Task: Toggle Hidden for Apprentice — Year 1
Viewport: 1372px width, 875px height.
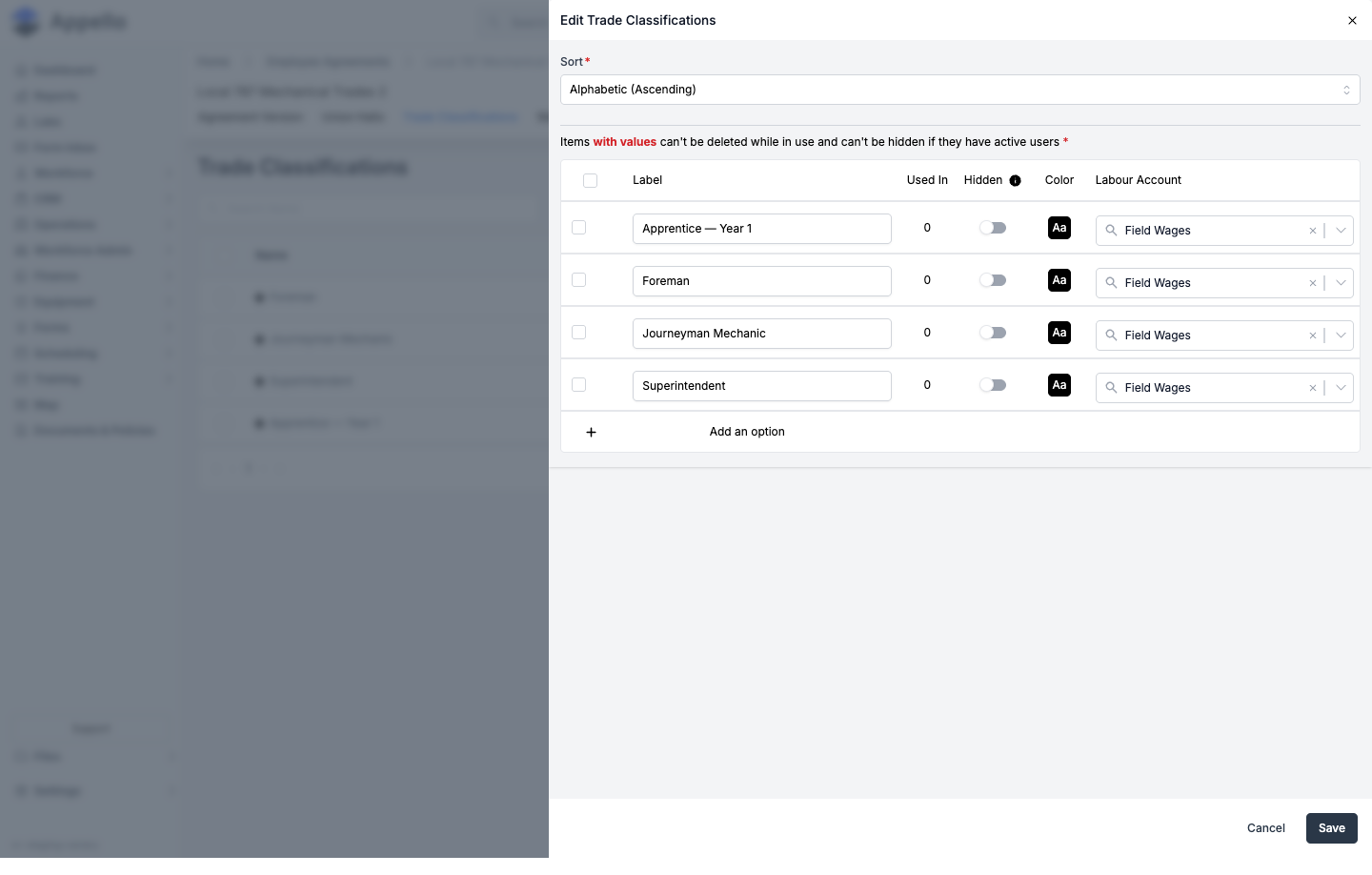Action: click(x=993, y=228)
